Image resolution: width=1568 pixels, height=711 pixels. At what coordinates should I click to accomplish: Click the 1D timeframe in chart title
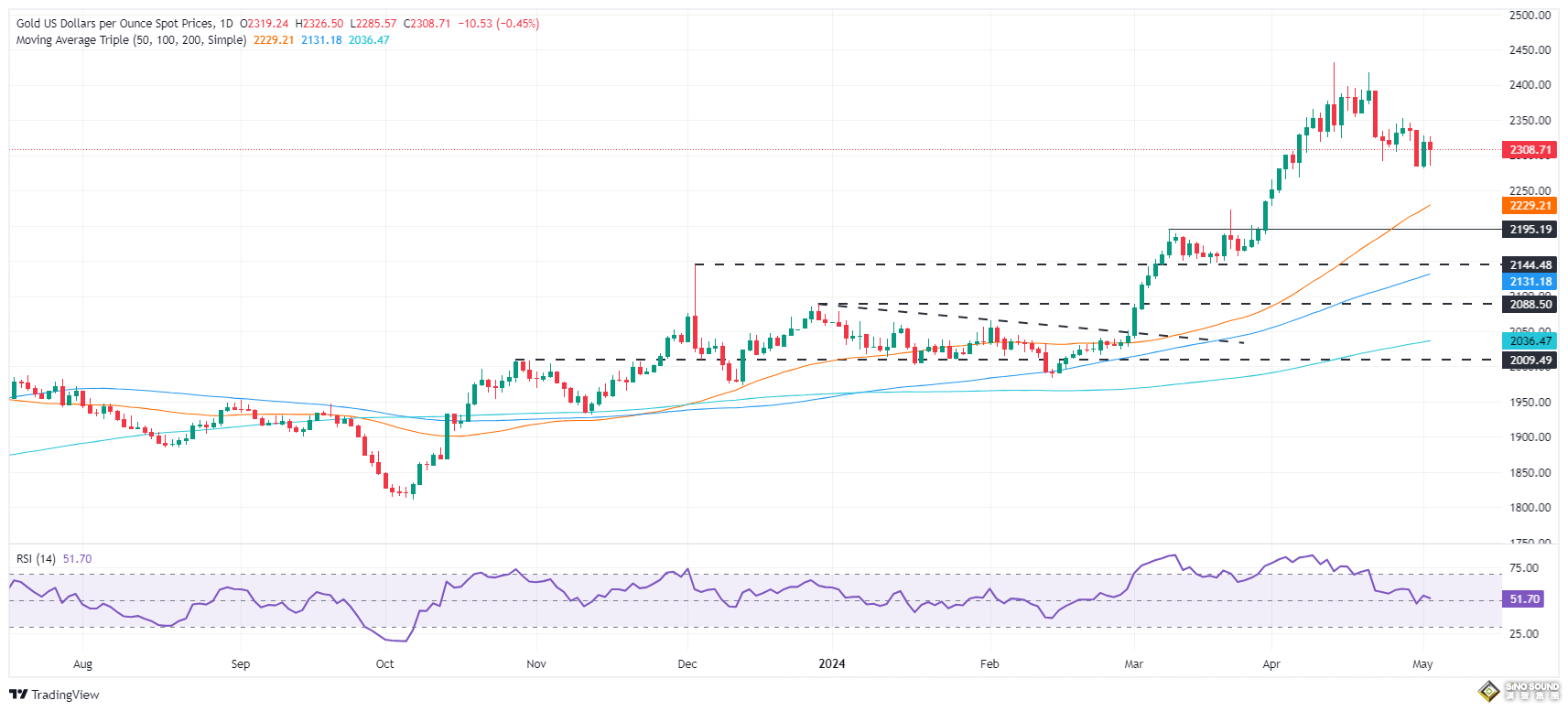pyautogui.click(x=226, y=24)
